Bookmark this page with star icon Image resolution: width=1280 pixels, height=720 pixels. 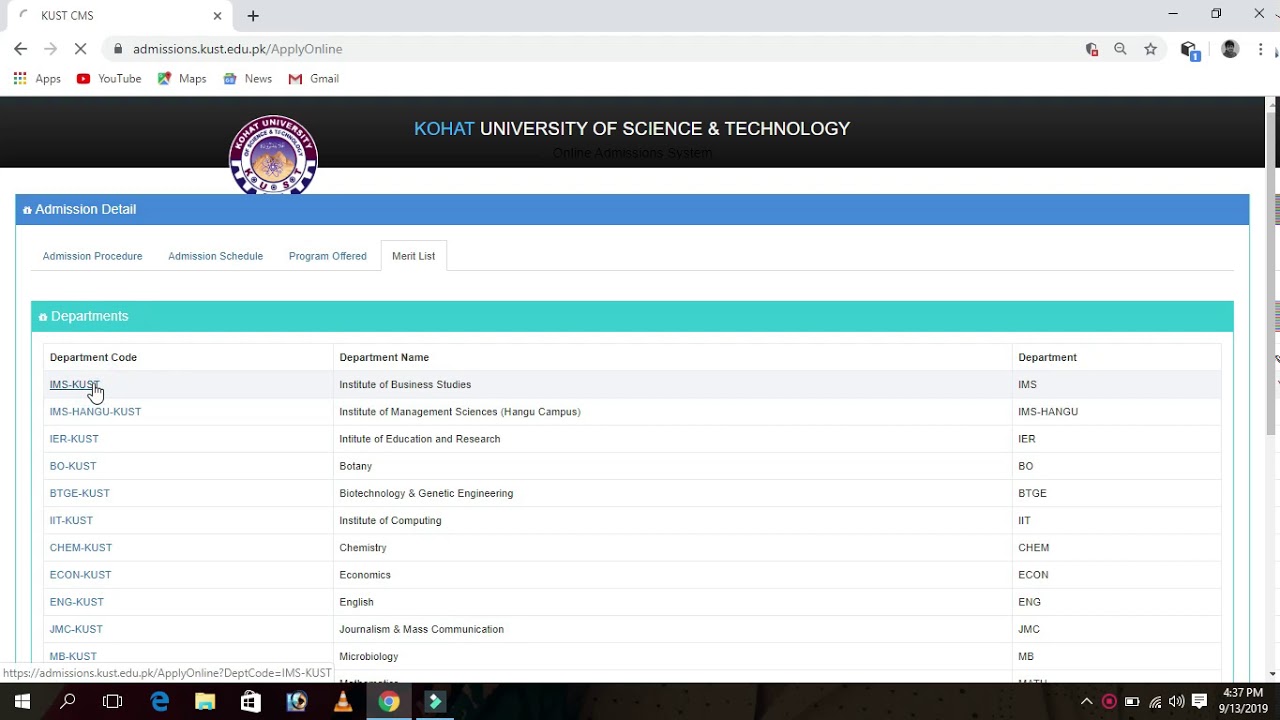[x=1151, y=49]
